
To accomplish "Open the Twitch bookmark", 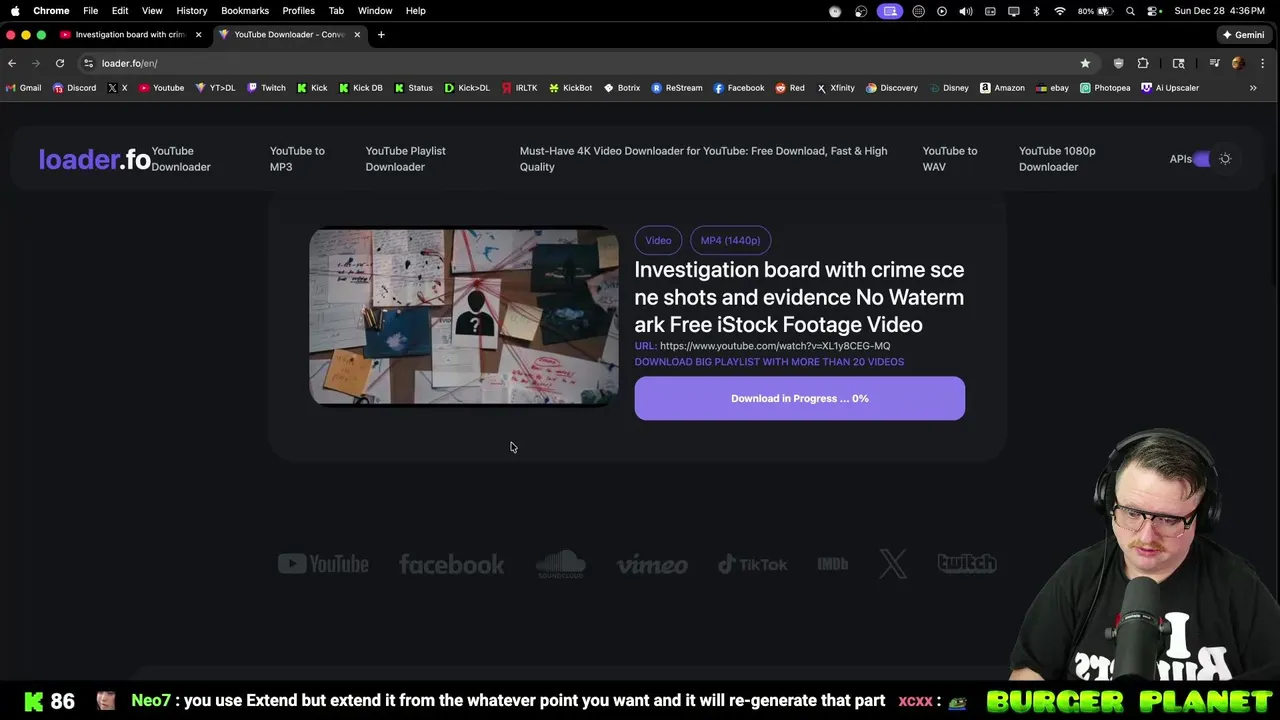I will [266, 88].
